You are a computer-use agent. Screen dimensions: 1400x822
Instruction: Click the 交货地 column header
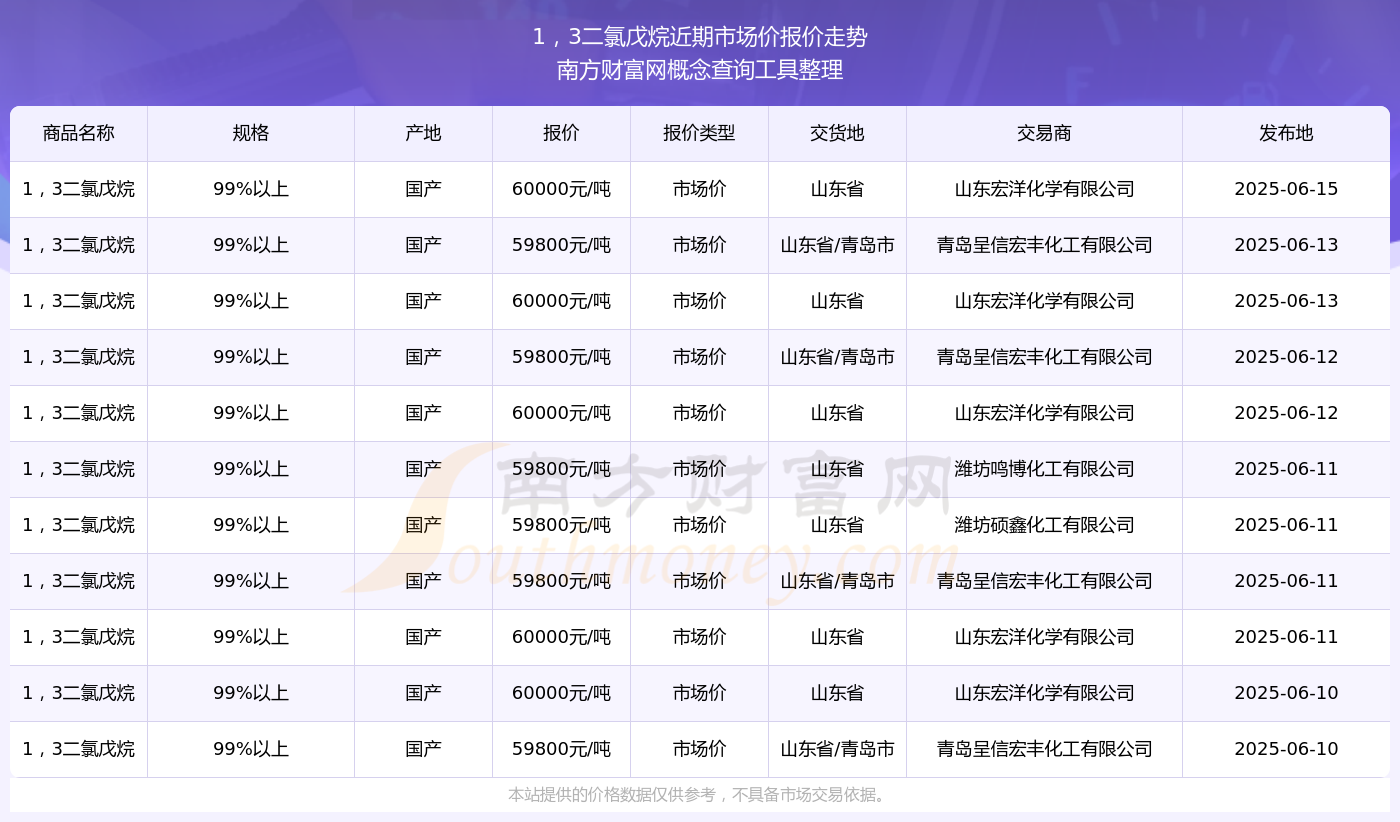(837, 133)
